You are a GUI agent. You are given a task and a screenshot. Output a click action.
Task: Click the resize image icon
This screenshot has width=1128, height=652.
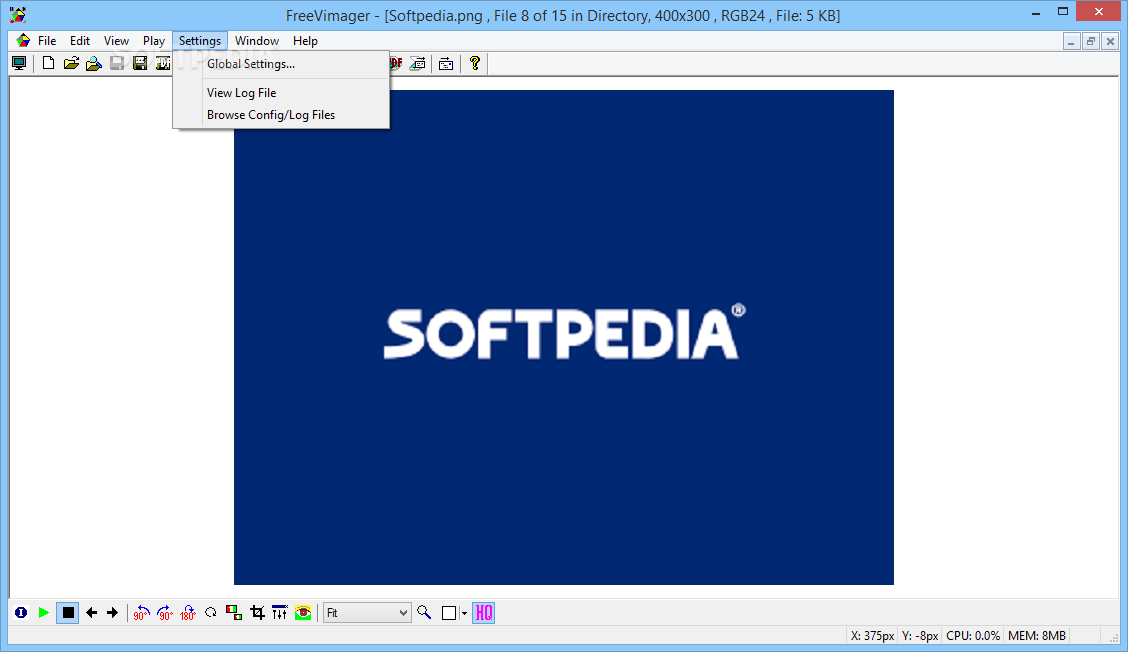(x=234, y=612)
